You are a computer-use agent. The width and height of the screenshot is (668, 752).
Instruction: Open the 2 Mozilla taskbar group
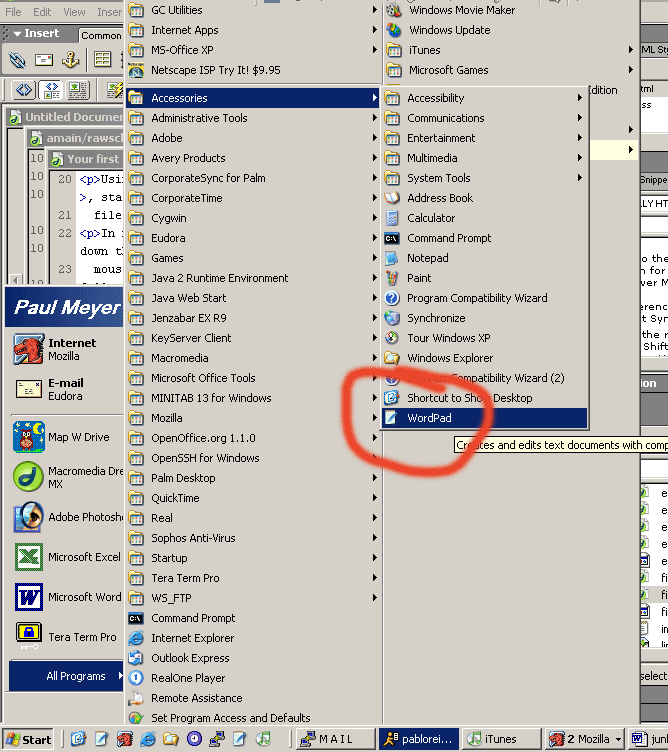[583, 739]
